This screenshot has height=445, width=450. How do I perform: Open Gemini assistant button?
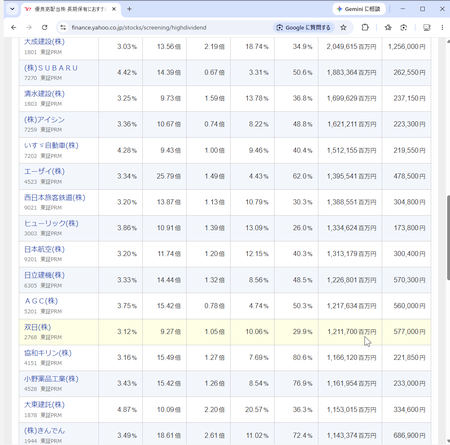[359, 9]
